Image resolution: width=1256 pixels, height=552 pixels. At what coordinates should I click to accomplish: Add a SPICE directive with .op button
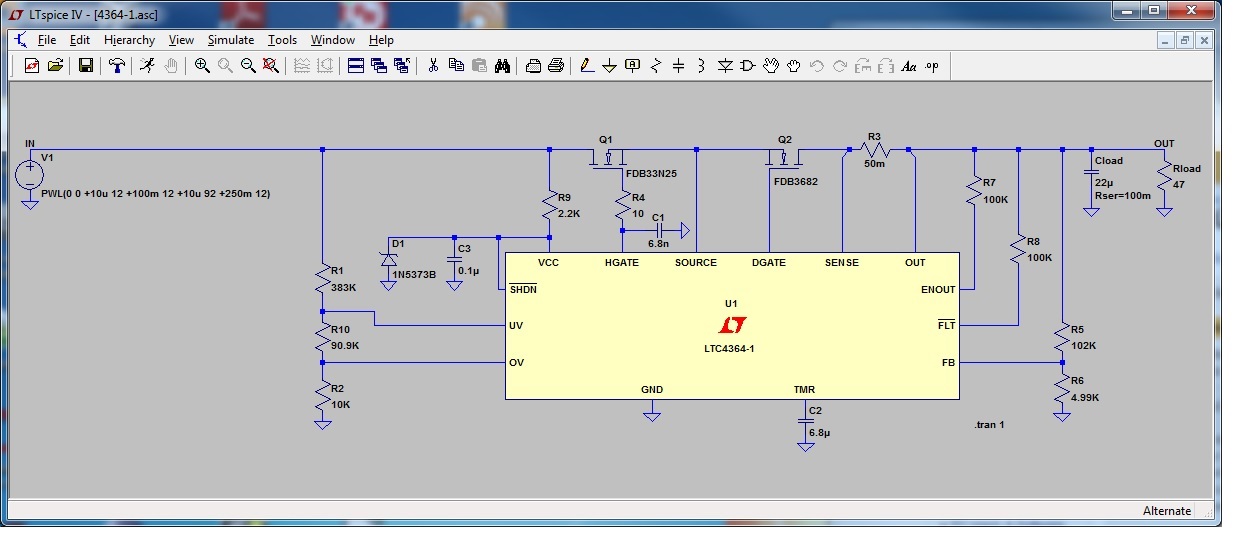tap(932, 66)
